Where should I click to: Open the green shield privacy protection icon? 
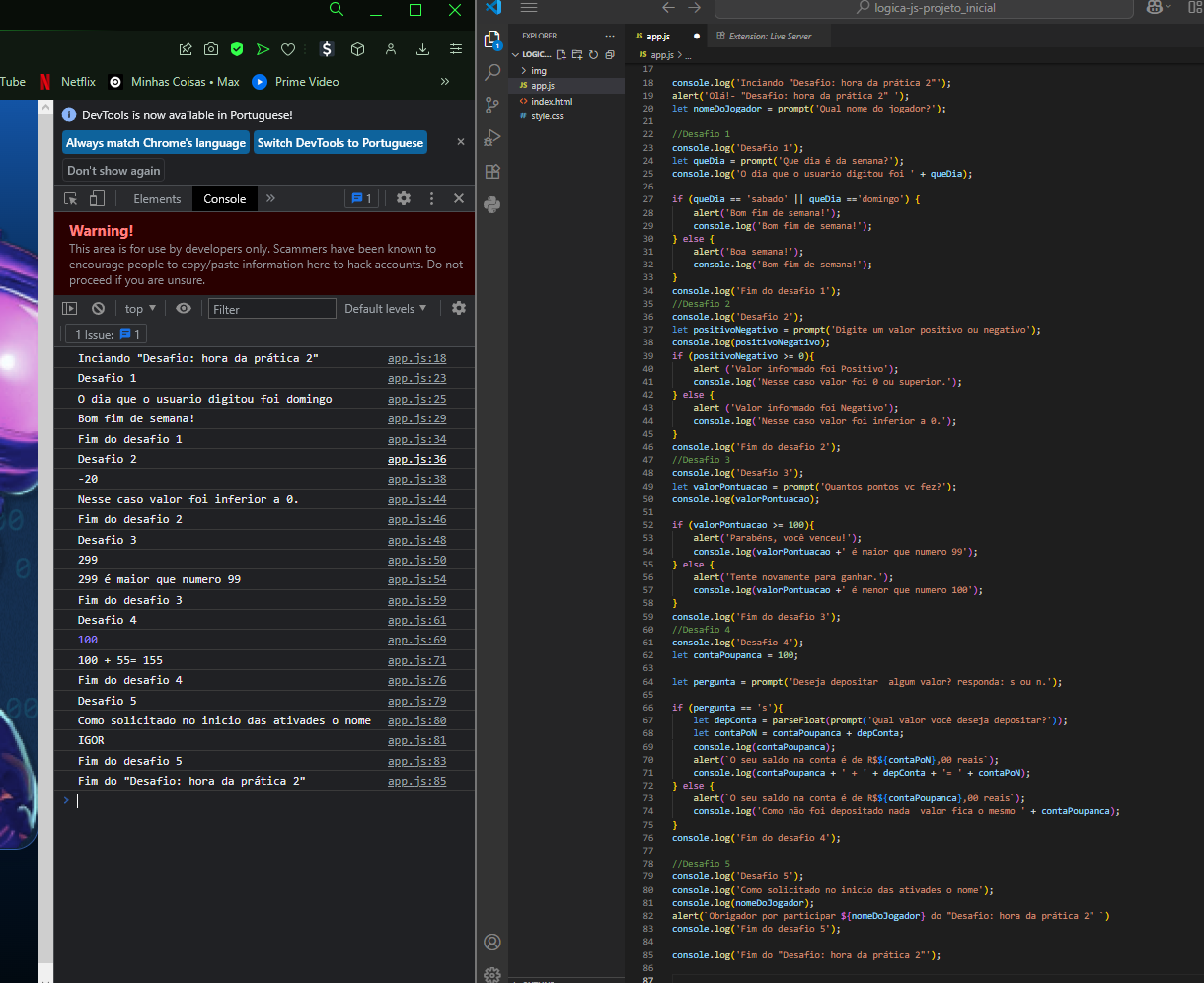(x=237, y=49)
